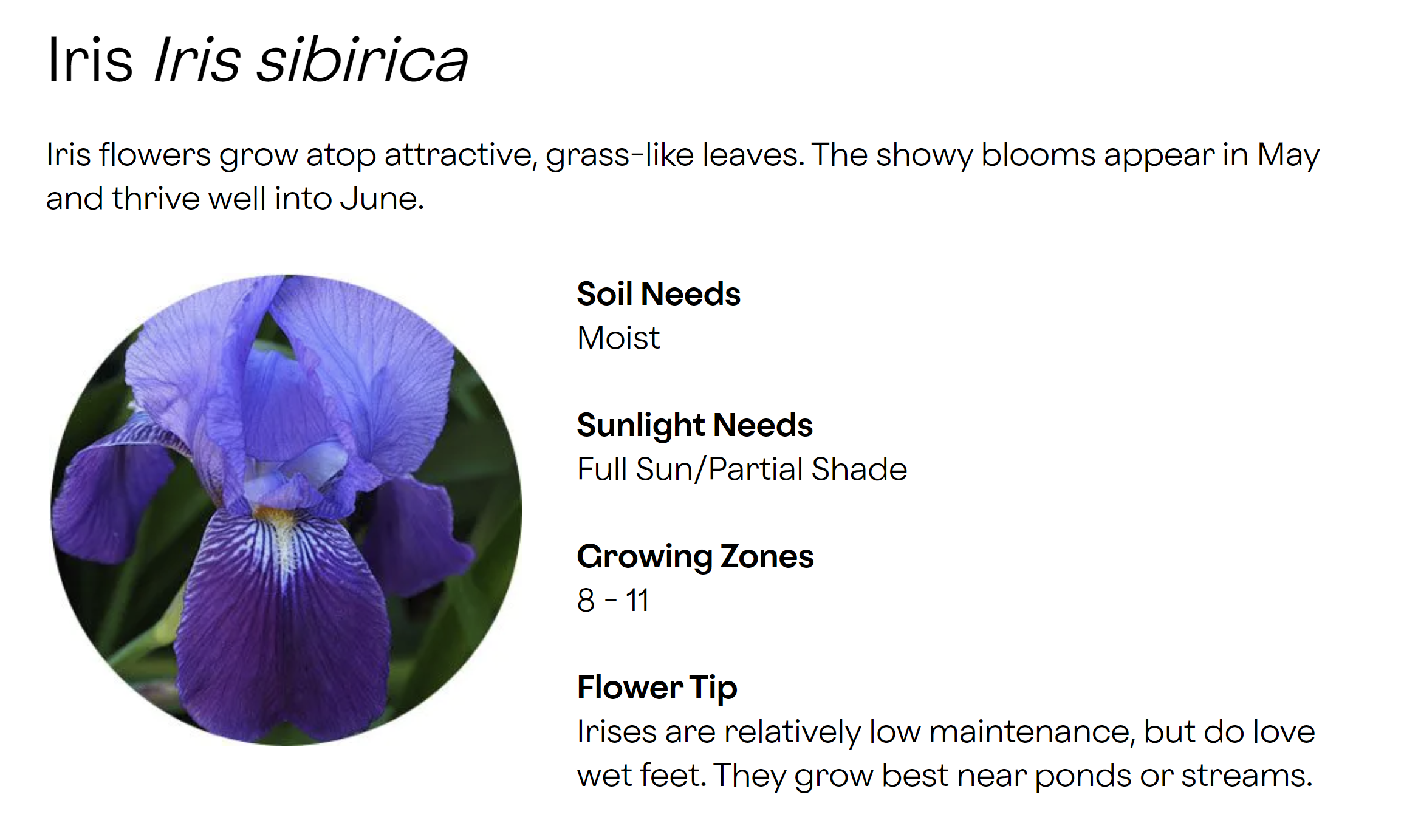
Task: Click the word "atop" in the description
Action: coord(341,155)
